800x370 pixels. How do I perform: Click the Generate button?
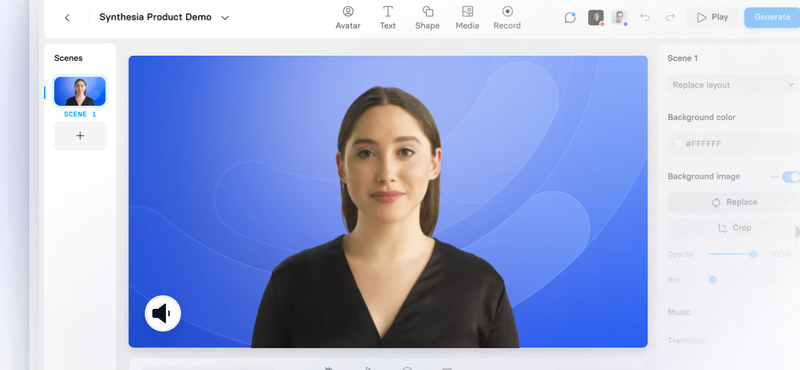pyautogui.click(x=772, y=17)
